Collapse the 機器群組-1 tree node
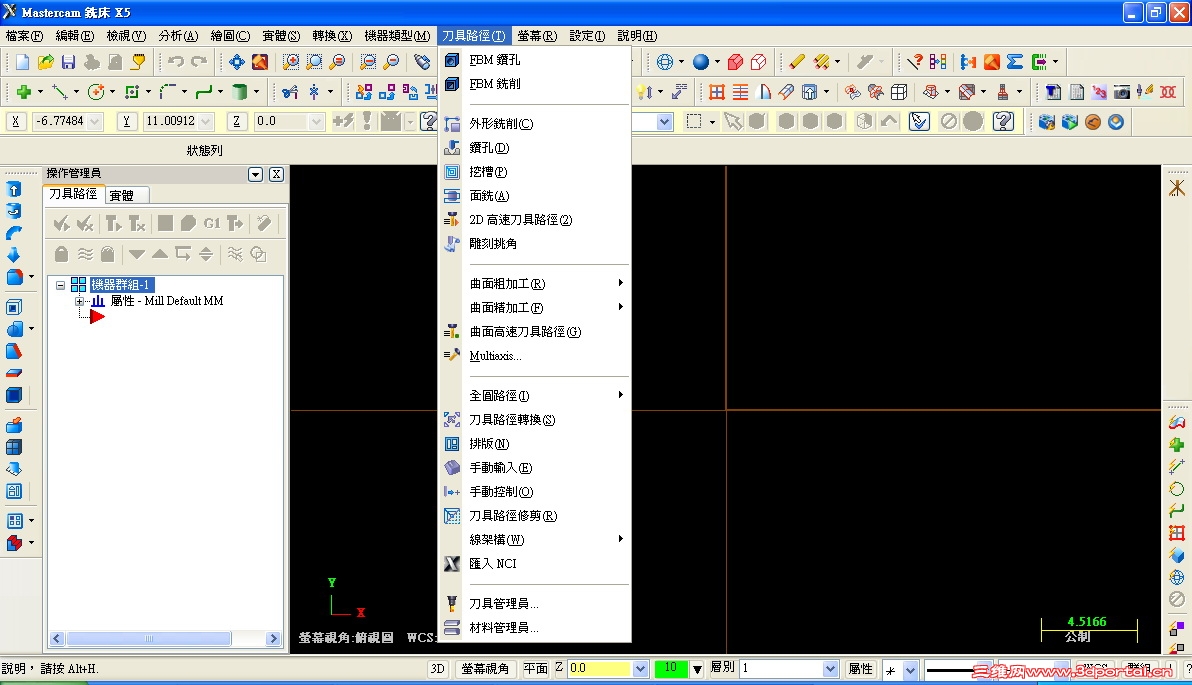 click(60, 285)
